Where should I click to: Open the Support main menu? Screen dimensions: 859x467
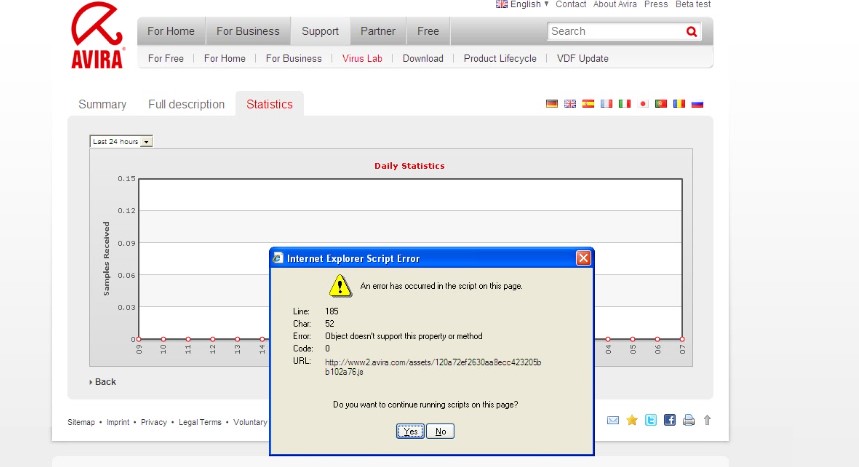coord(320,31)
